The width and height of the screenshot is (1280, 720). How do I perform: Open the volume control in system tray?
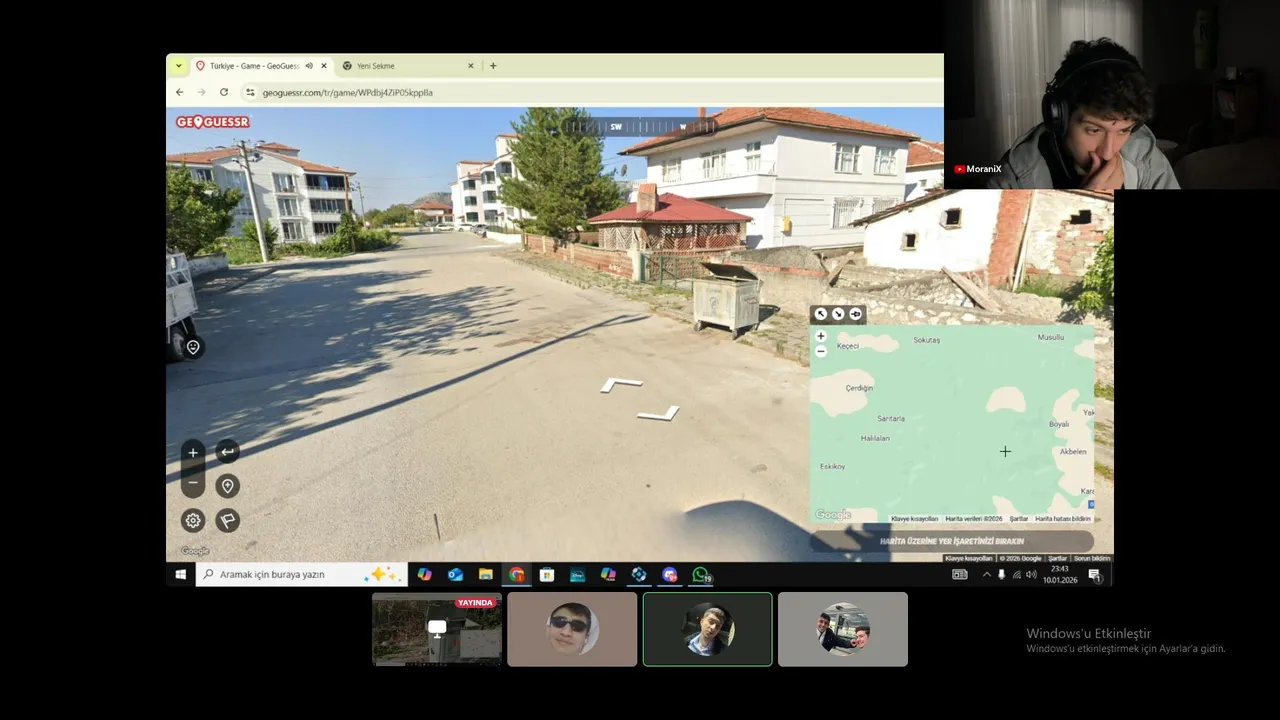pos(1031,574)
